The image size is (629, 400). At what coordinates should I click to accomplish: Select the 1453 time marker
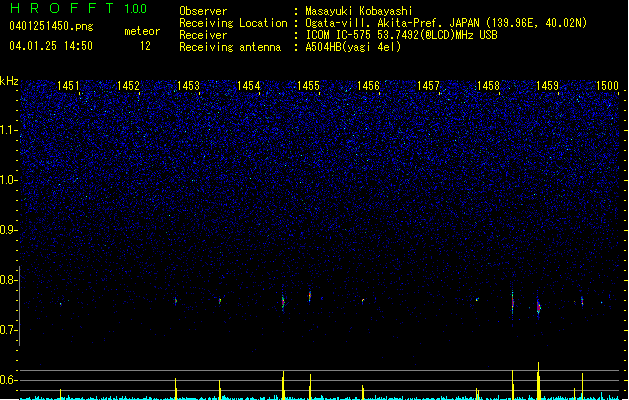pyautogui.click(x=188, y=87)
